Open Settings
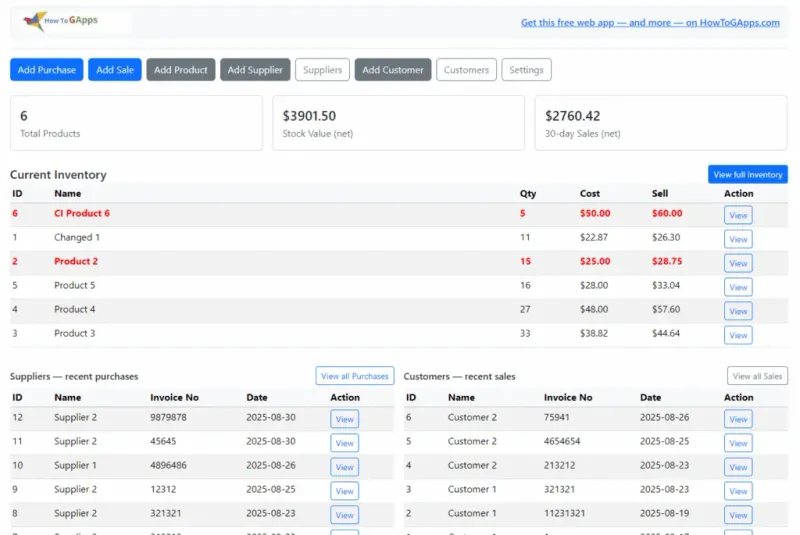 pyautogui.click(x=526, y=70)
